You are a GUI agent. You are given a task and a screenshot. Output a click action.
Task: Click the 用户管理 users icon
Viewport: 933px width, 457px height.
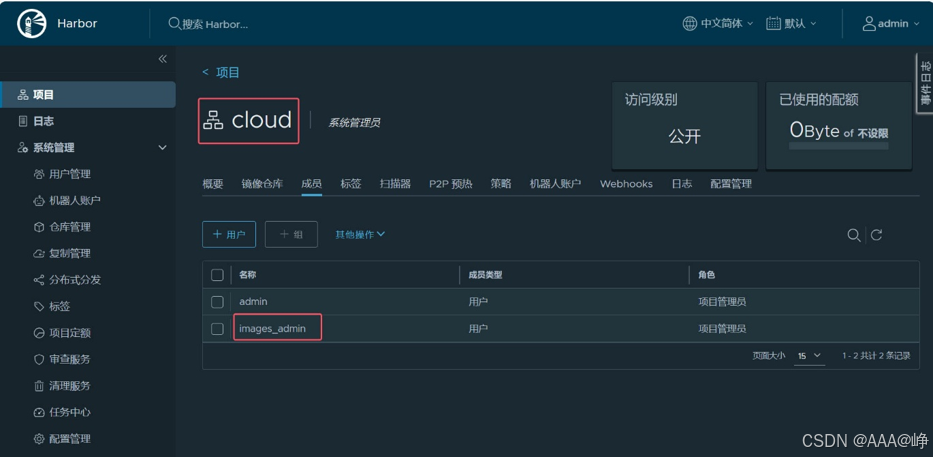(x=39, y=174)
